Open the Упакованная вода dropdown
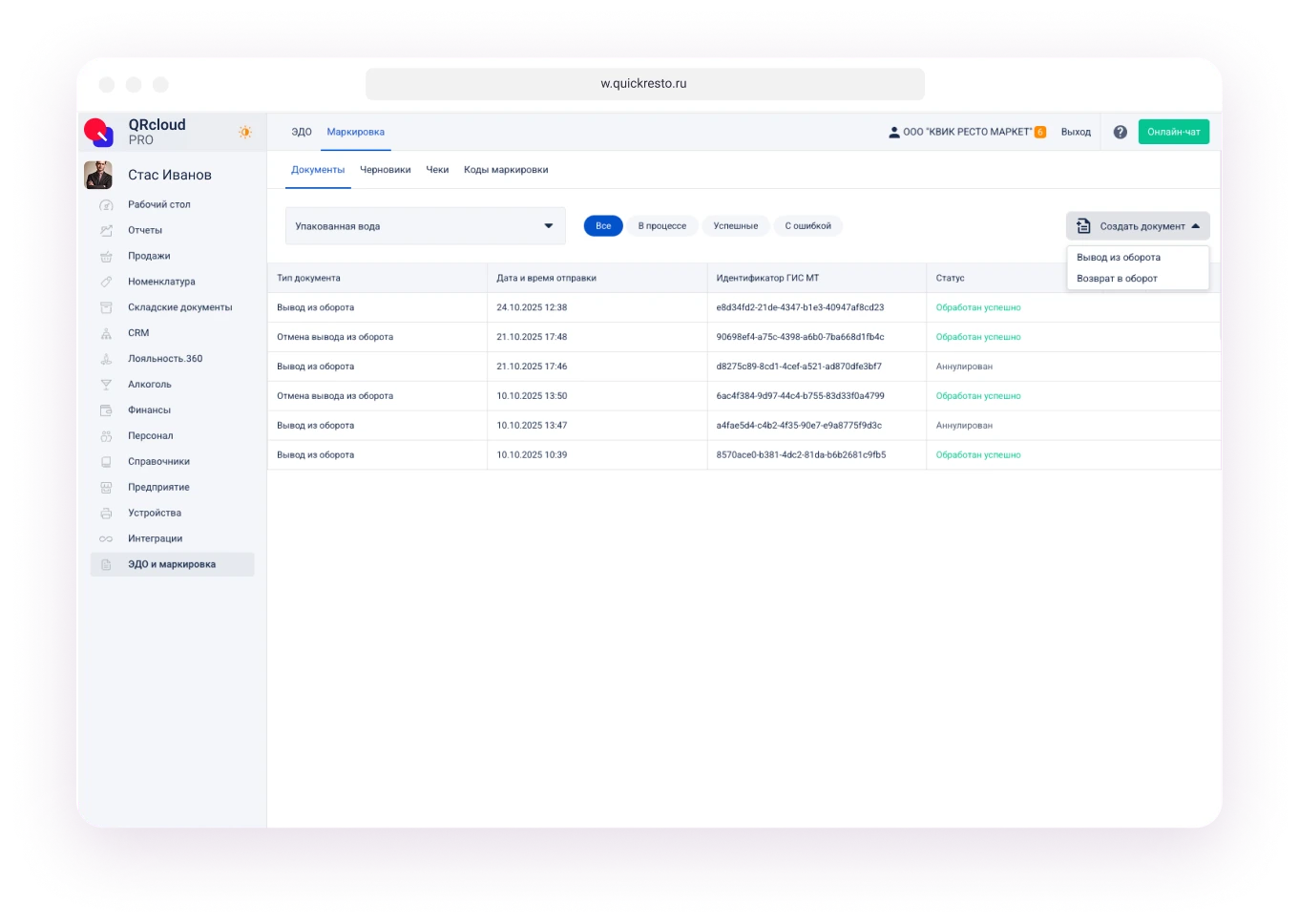 tap(425, 226)
